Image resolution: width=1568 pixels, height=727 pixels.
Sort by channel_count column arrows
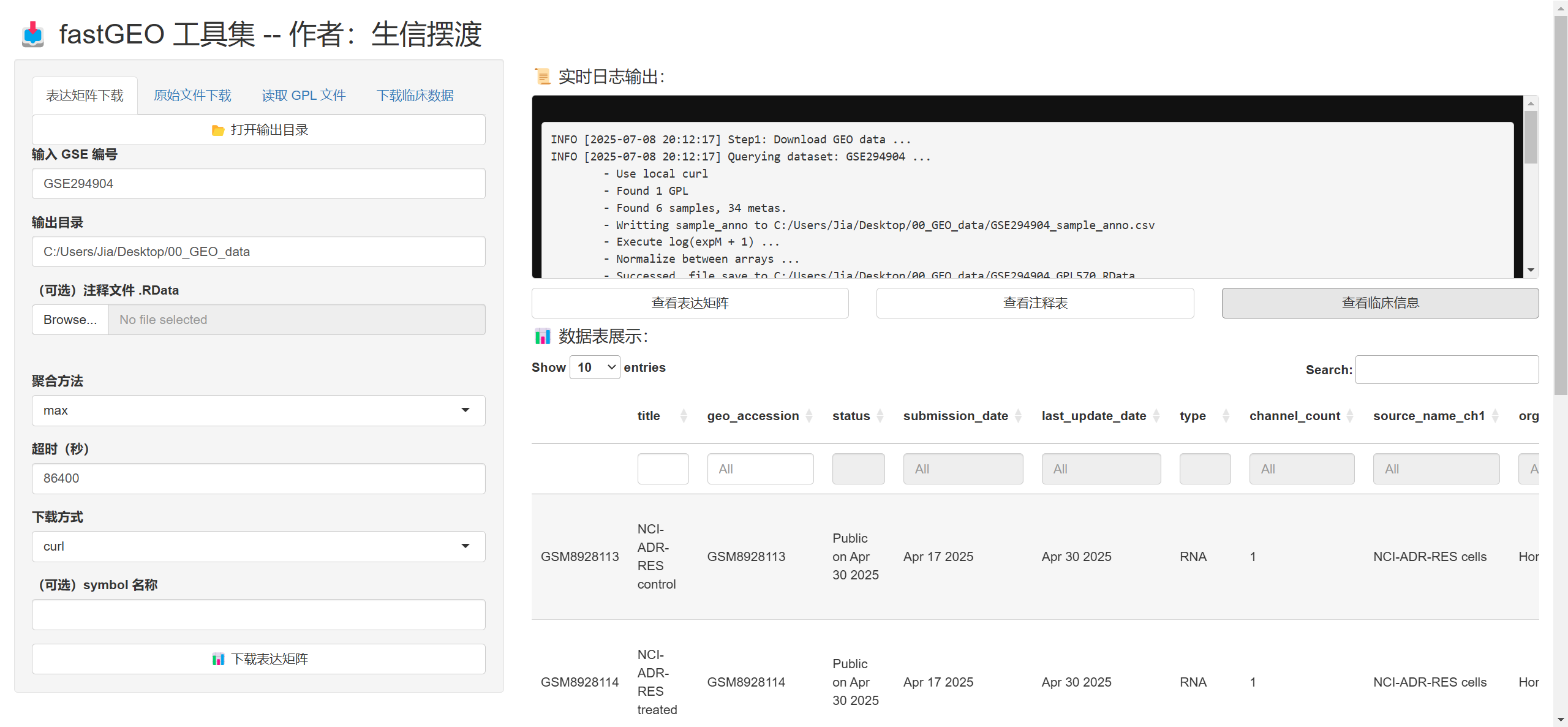point(1350,416)
